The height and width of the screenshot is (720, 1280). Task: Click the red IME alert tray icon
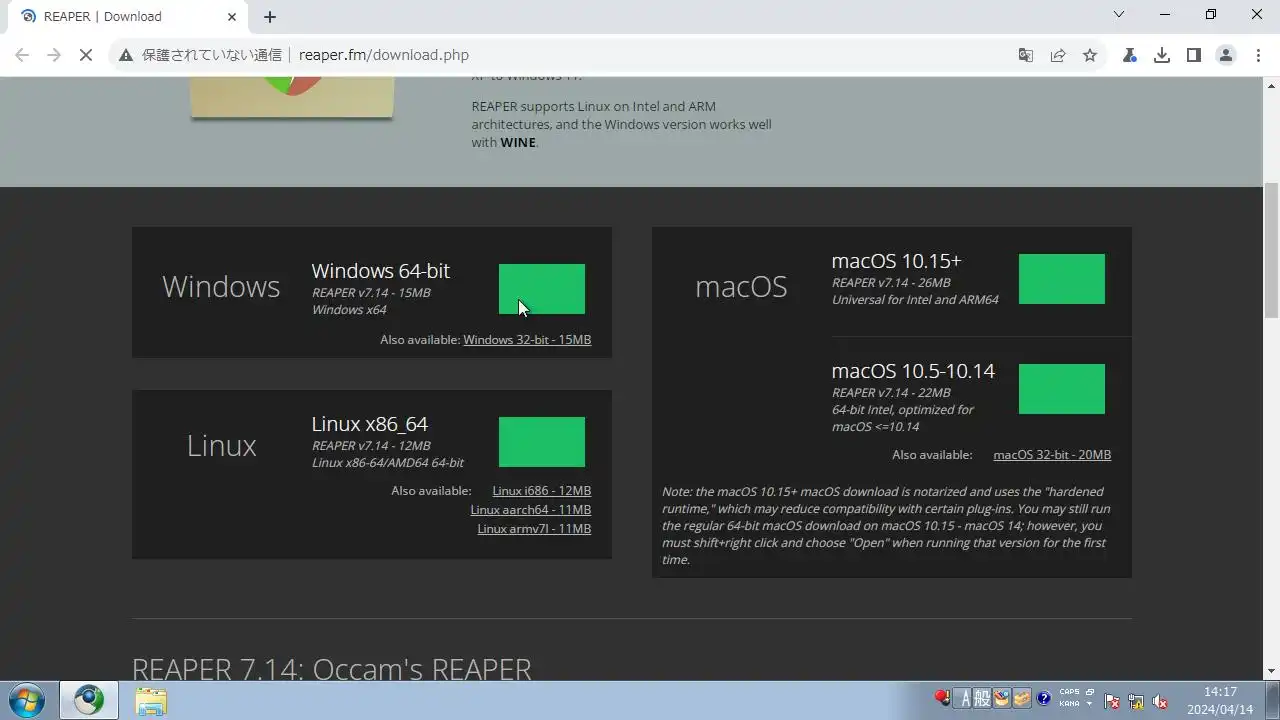click(942, 698)
